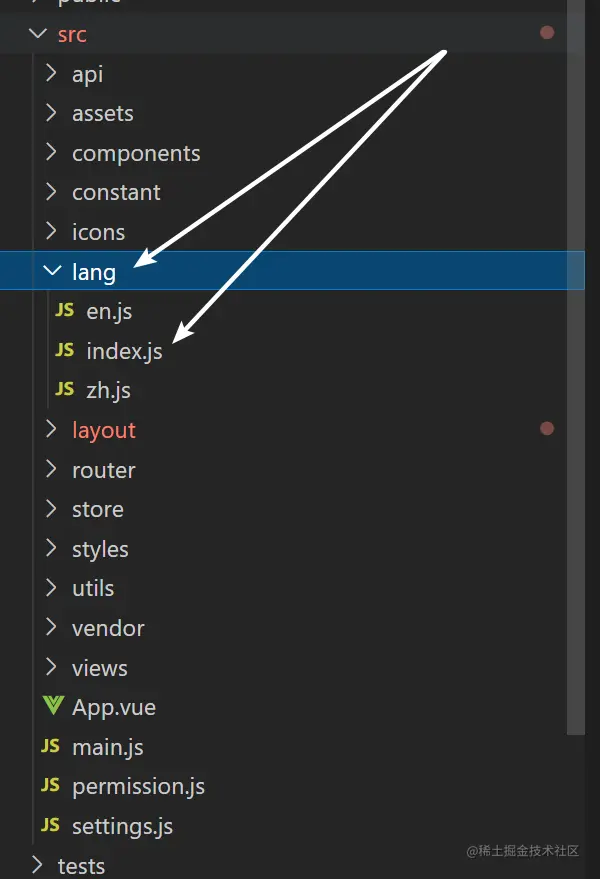Click the JS icon beside permission.js

click(50, 786)
